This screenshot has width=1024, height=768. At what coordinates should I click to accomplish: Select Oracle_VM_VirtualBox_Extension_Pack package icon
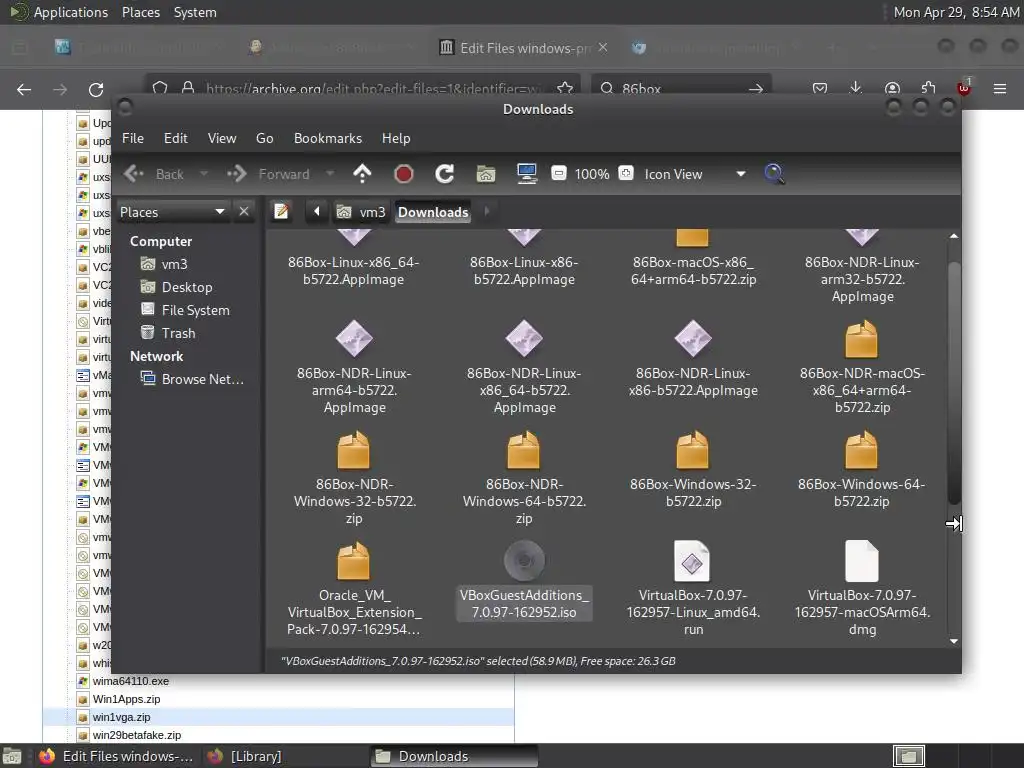click(353, 560)
